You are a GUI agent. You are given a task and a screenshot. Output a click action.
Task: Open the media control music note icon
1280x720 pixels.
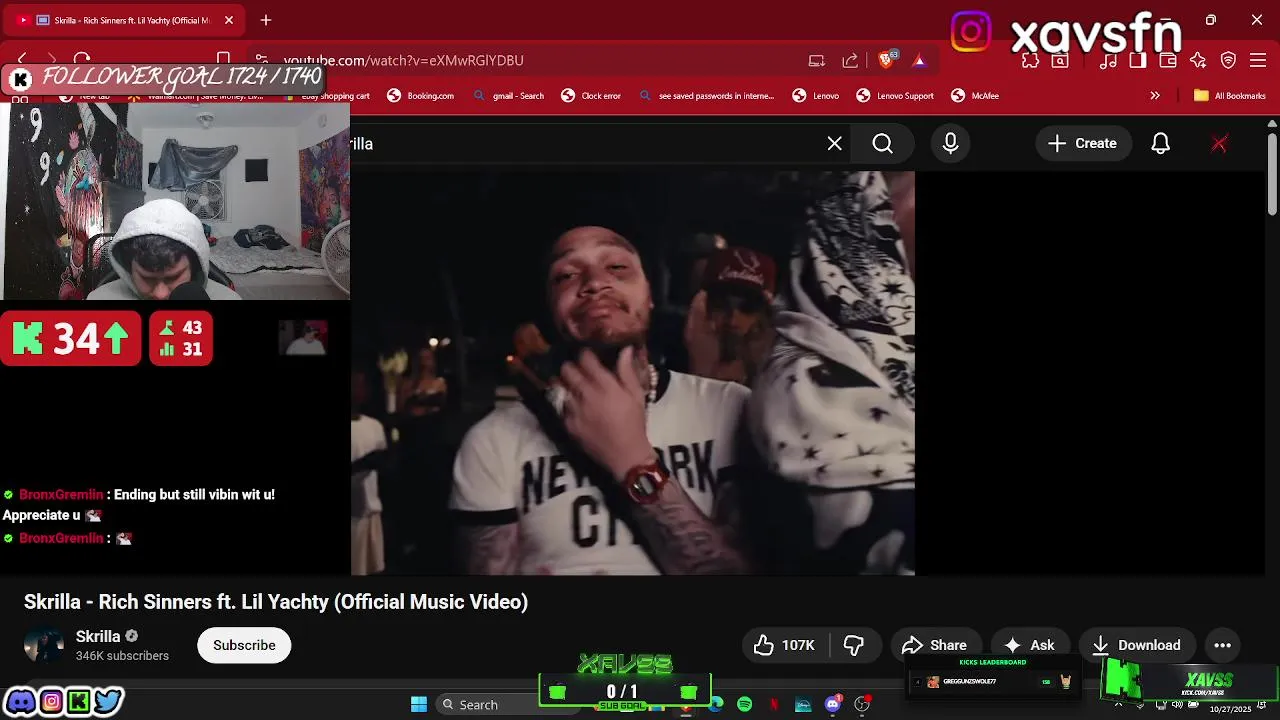[x=1108, y=60]
